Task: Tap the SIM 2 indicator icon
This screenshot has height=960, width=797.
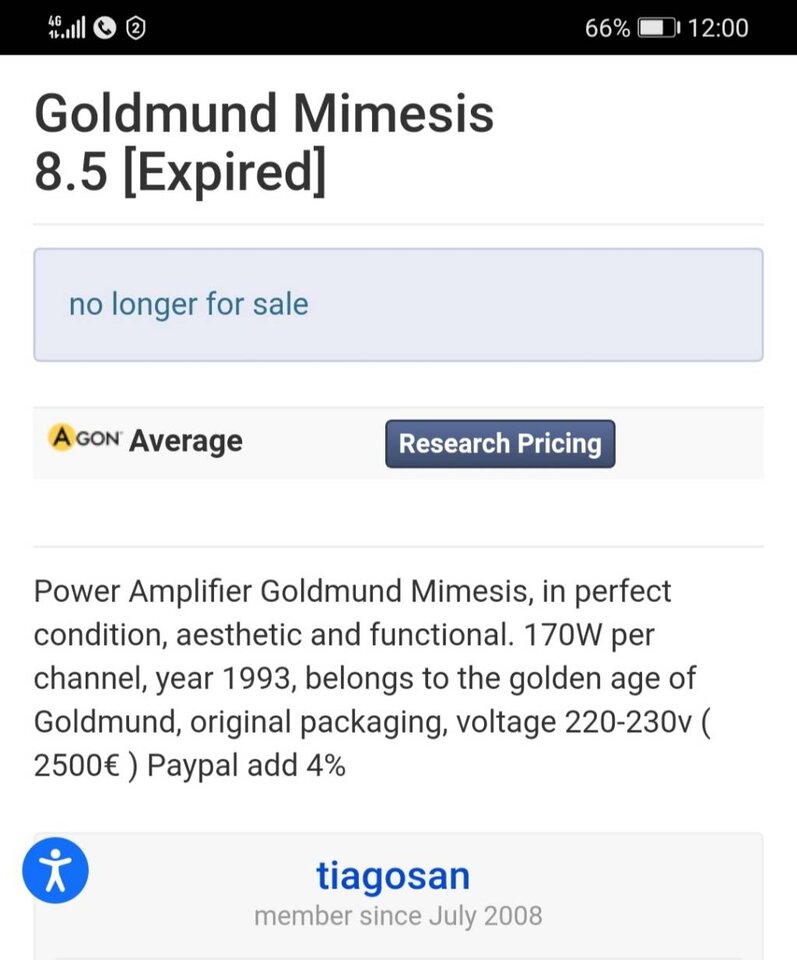Action: pyautogui.click(x=136, y=28)
